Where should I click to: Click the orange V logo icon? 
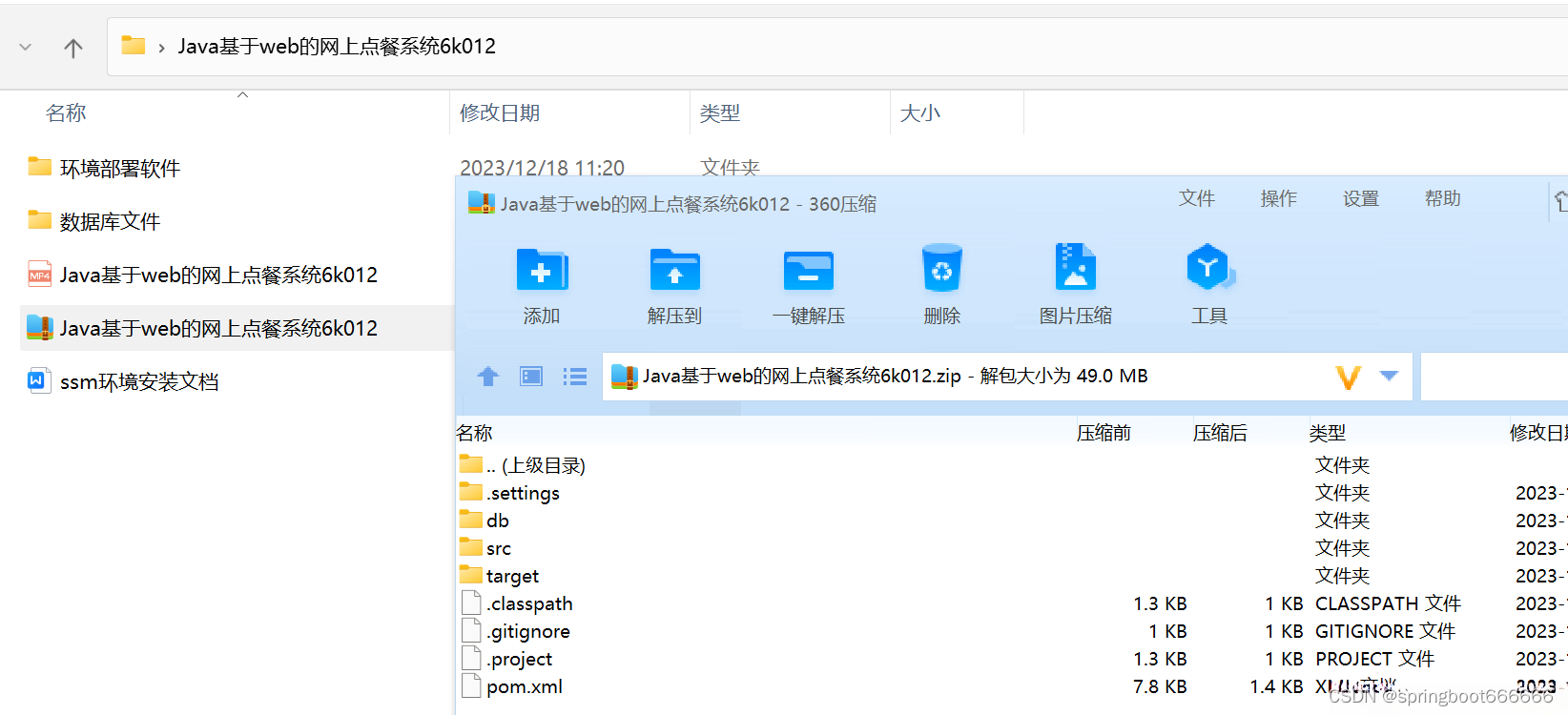coord(1348,378)
